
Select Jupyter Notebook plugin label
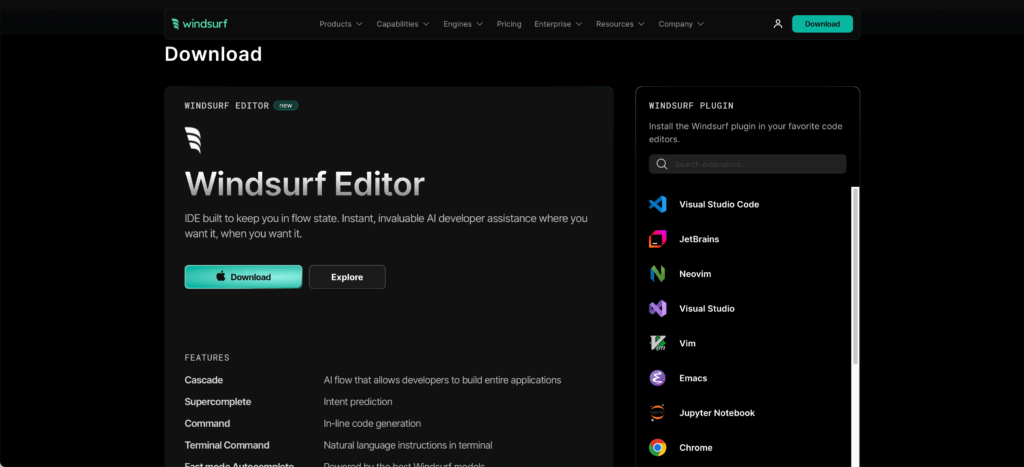(717, 413)
